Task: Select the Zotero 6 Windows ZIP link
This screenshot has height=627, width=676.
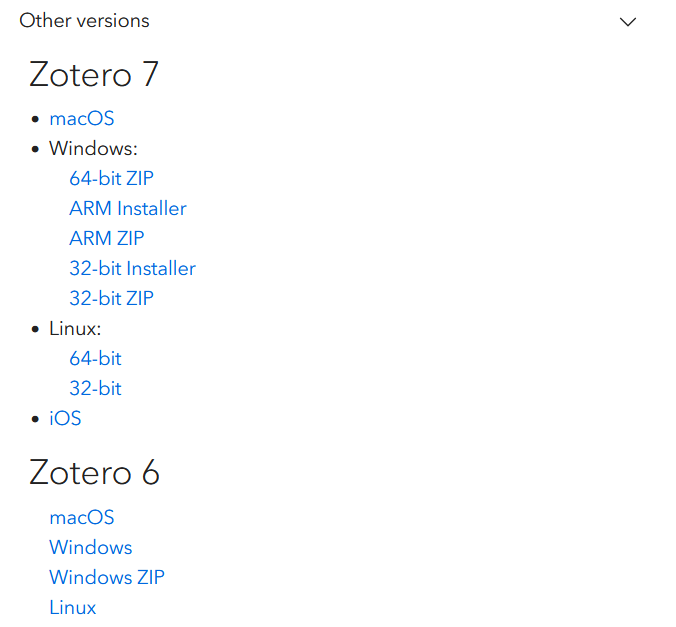Action: 107,578
